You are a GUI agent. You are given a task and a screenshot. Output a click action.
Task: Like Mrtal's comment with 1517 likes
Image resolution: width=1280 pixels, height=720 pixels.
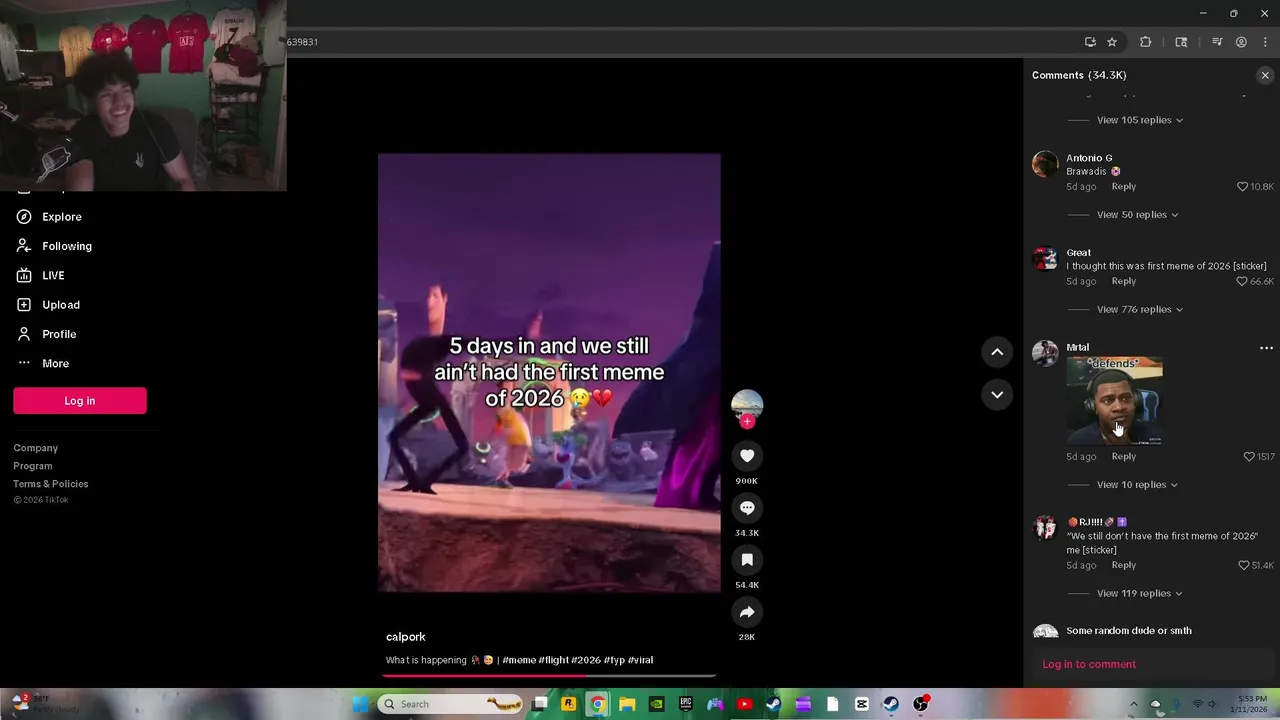pyautogui.click(x=1249, y=457)
